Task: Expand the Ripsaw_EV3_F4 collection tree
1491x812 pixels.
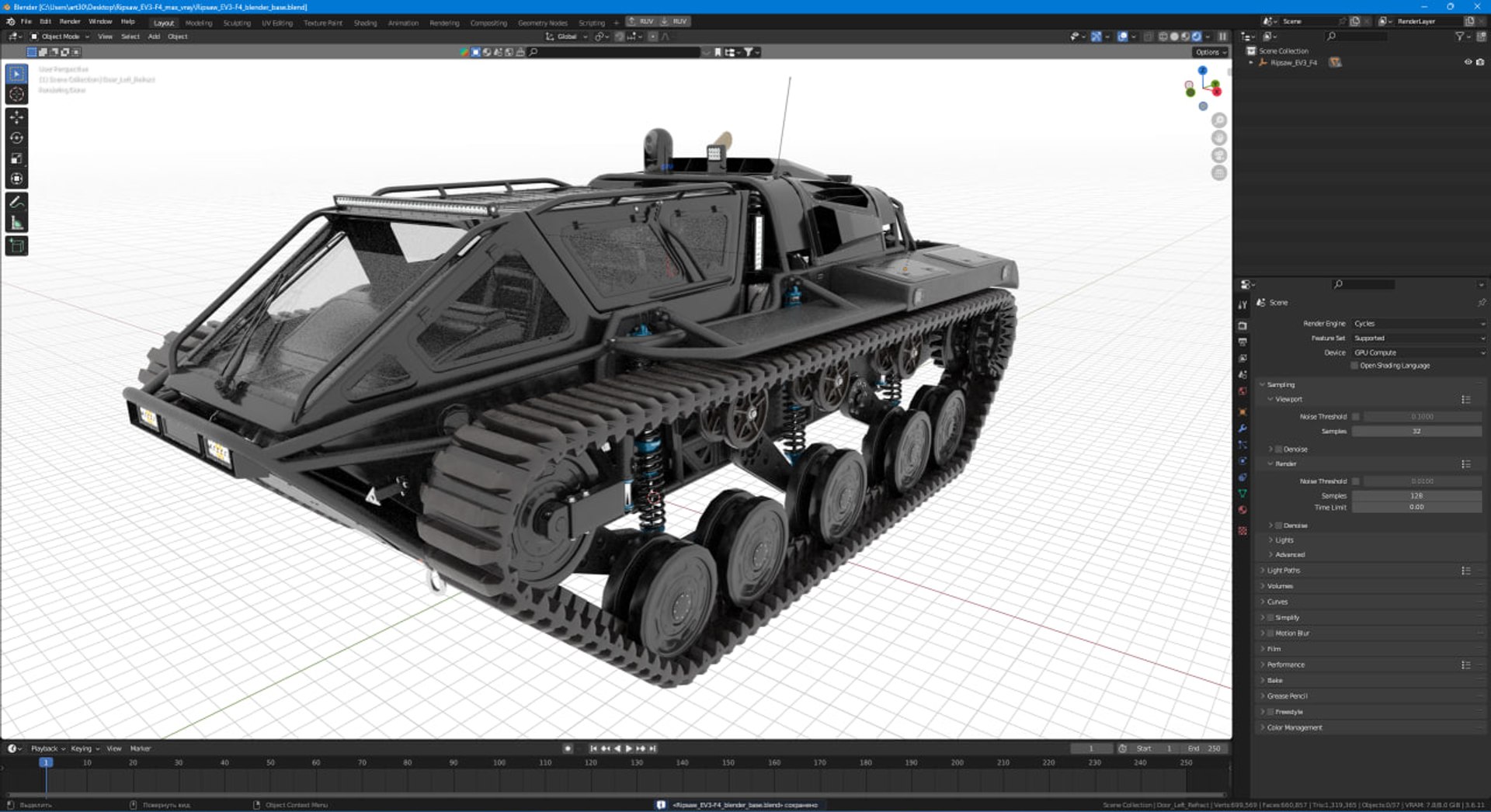Action: point(1250,63)
